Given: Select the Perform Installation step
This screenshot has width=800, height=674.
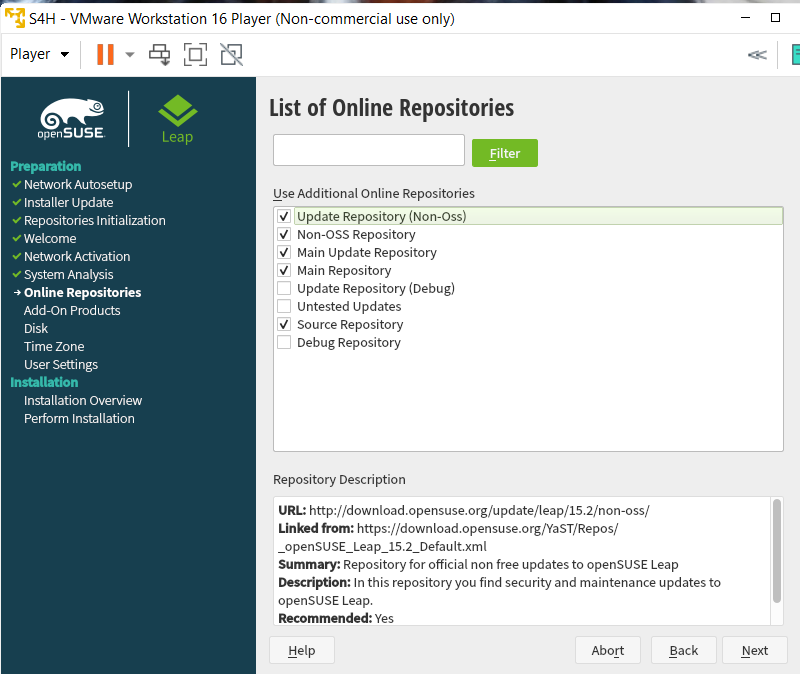Looking at the screenshot, I should point(79,418).
